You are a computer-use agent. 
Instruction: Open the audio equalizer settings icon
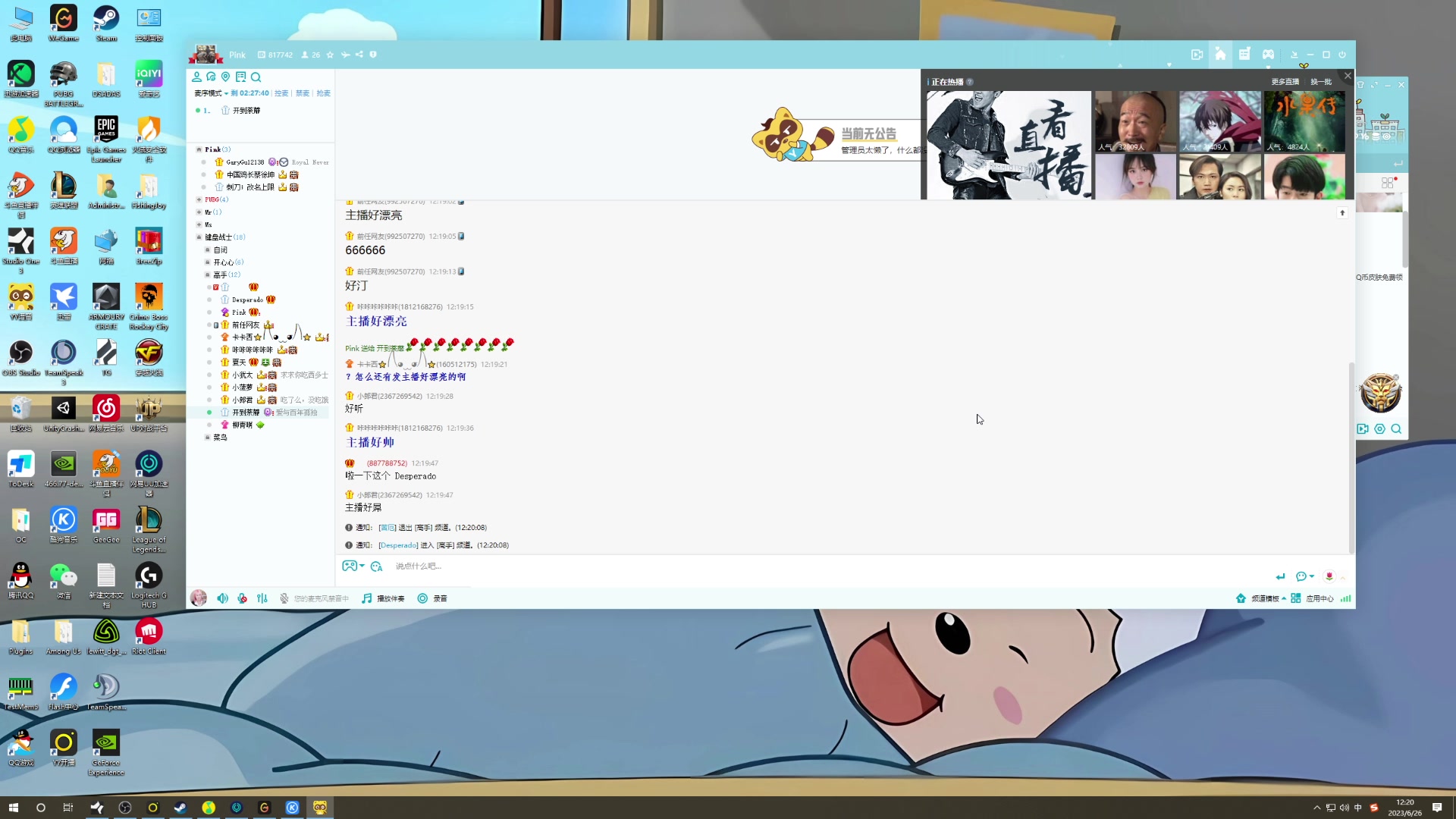pos(262,598)
